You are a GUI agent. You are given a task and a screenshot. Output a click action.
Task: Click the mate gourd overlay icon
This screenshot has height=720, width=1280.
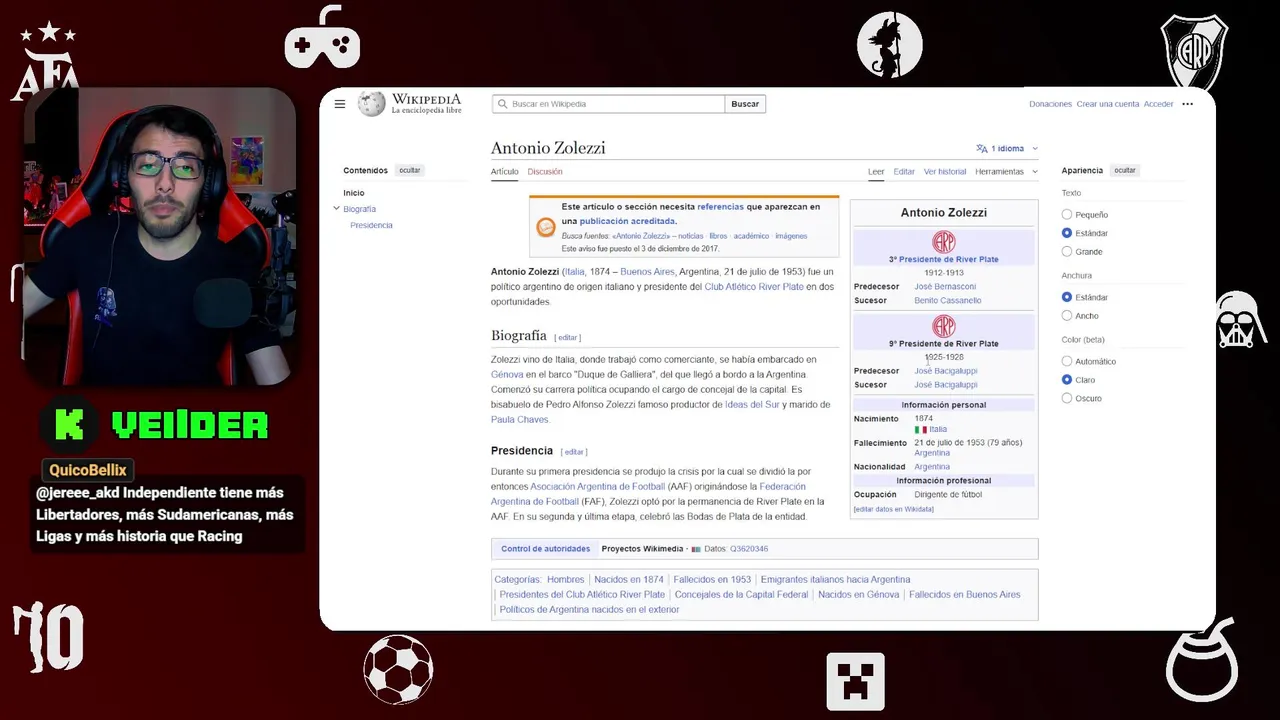(x=1204, y=661)
